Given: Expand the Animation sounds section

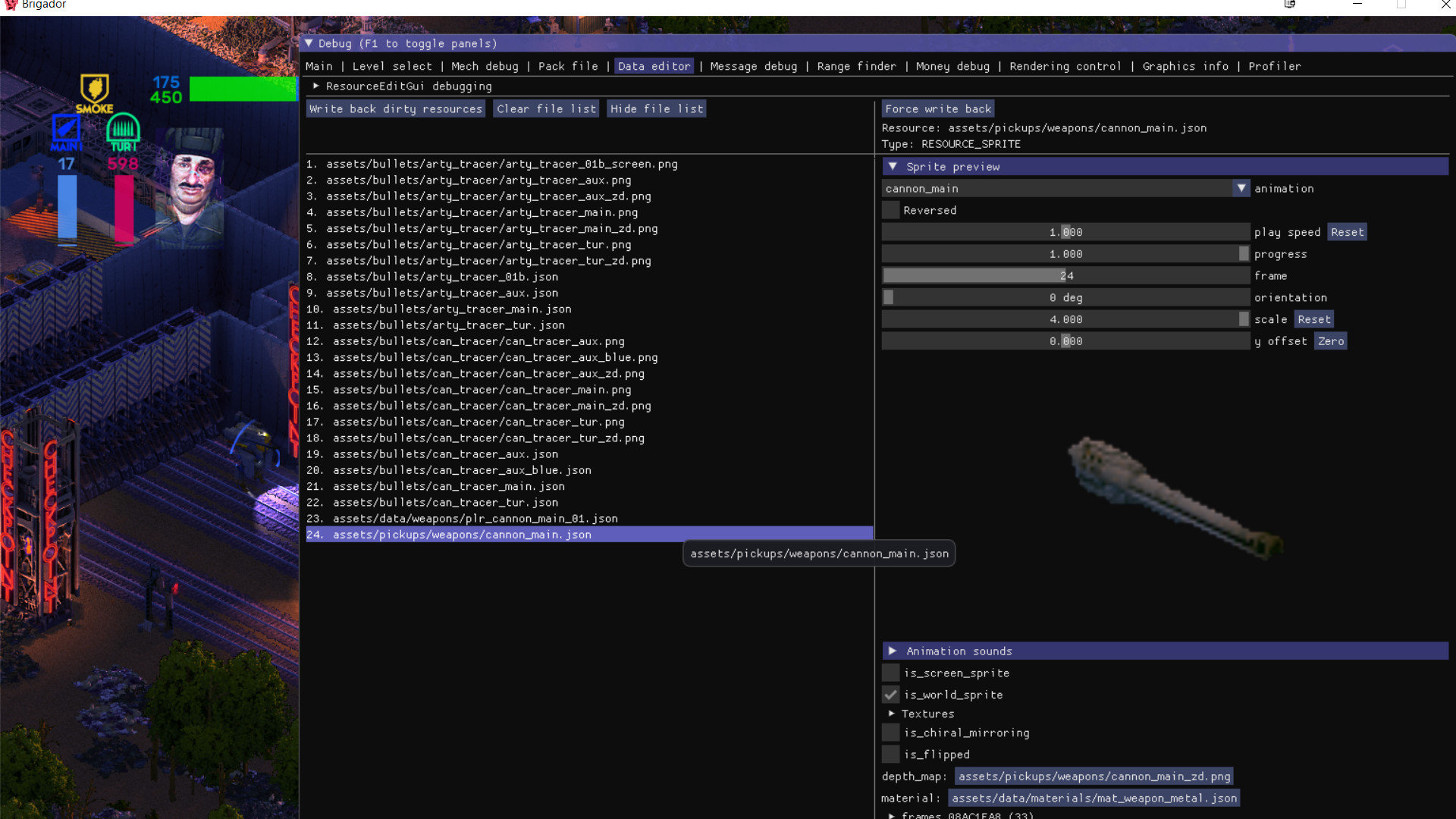Looking at the screenshot, I should [x=893, y=651].
